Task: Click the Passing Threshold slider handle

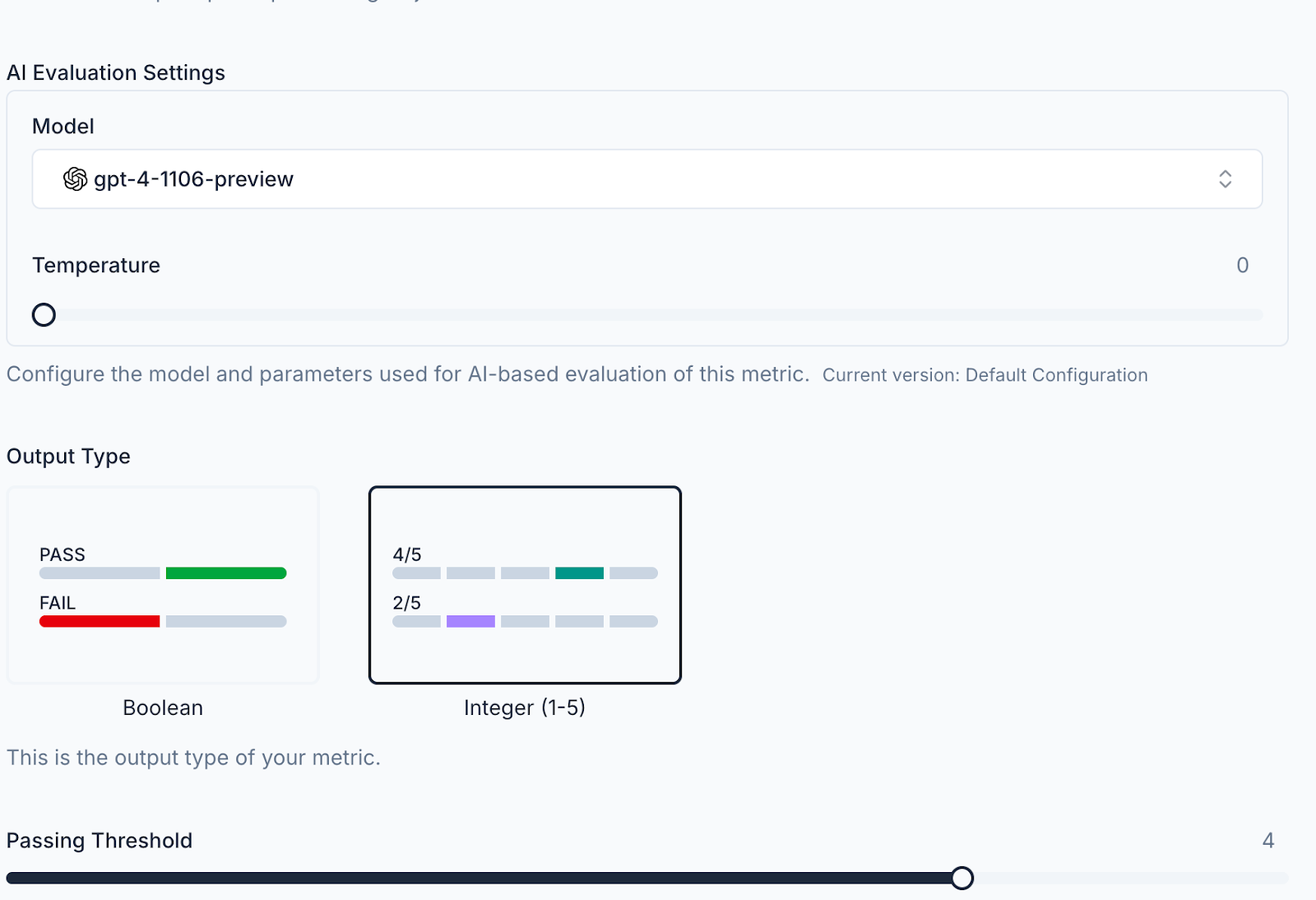Action: pos(962,878)
